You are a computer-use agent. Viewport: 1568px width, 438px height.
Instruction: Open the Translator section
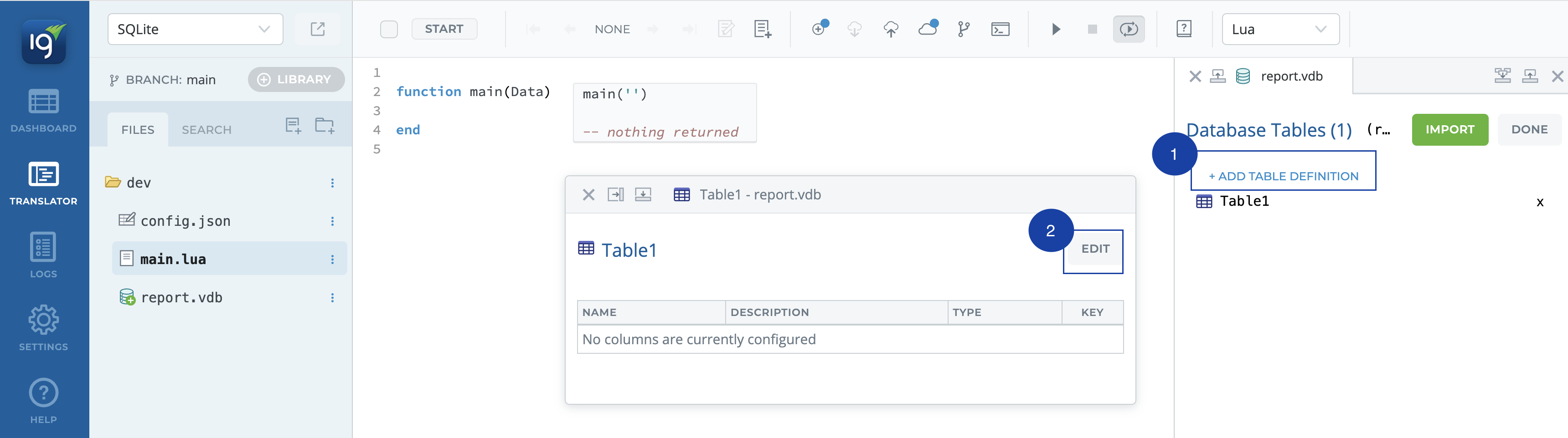click(44, 183)
